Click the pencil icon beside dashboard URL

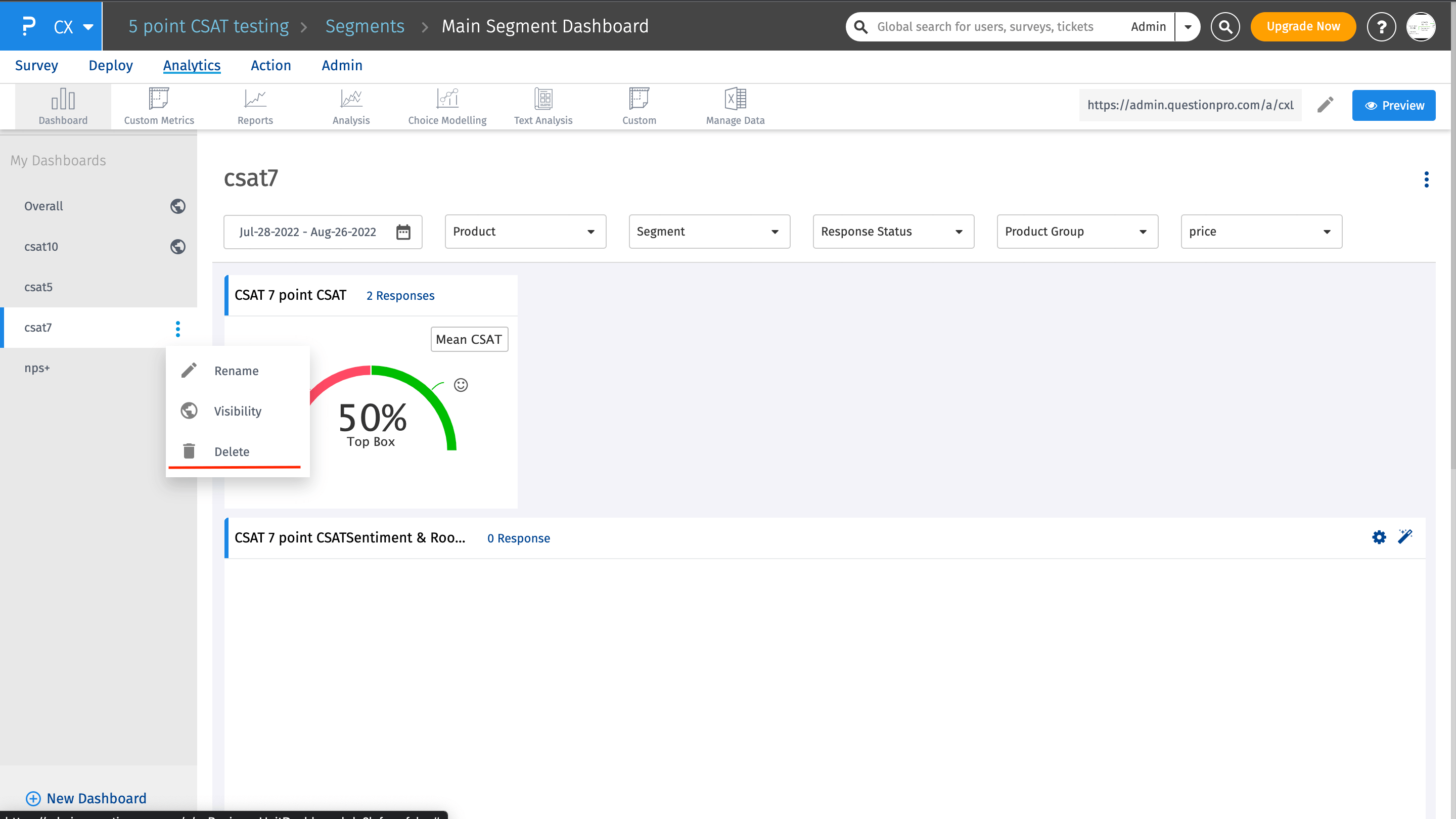[x=1326, y=105]
